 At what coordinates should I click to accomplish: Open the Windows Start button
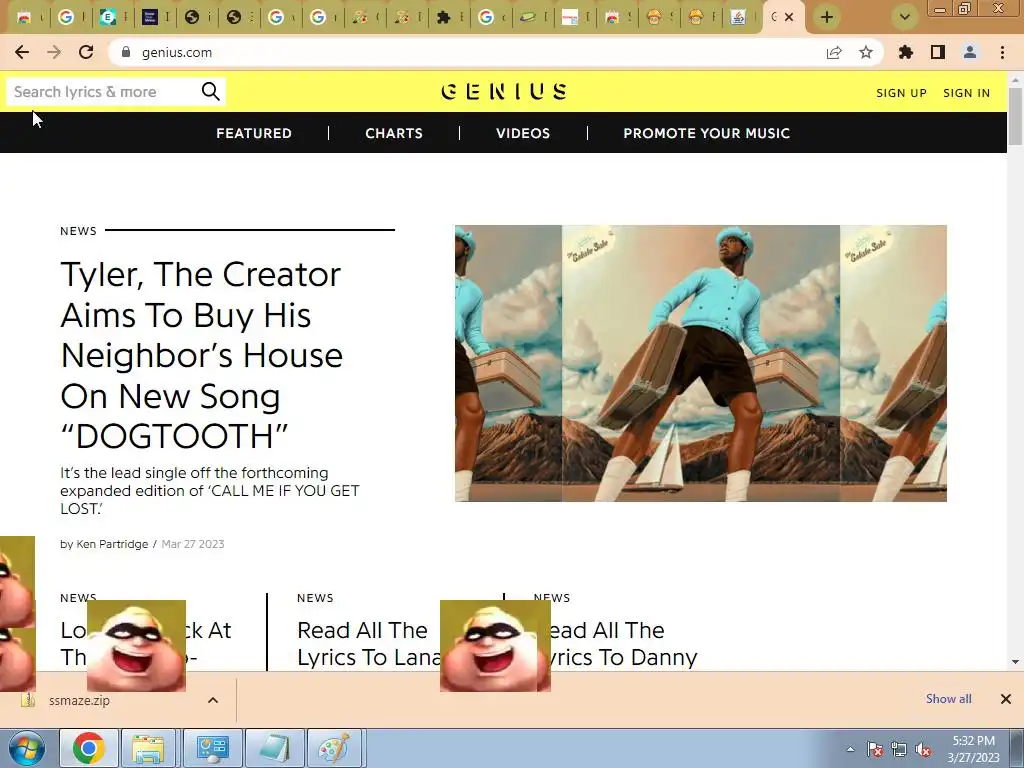(26, 748)
